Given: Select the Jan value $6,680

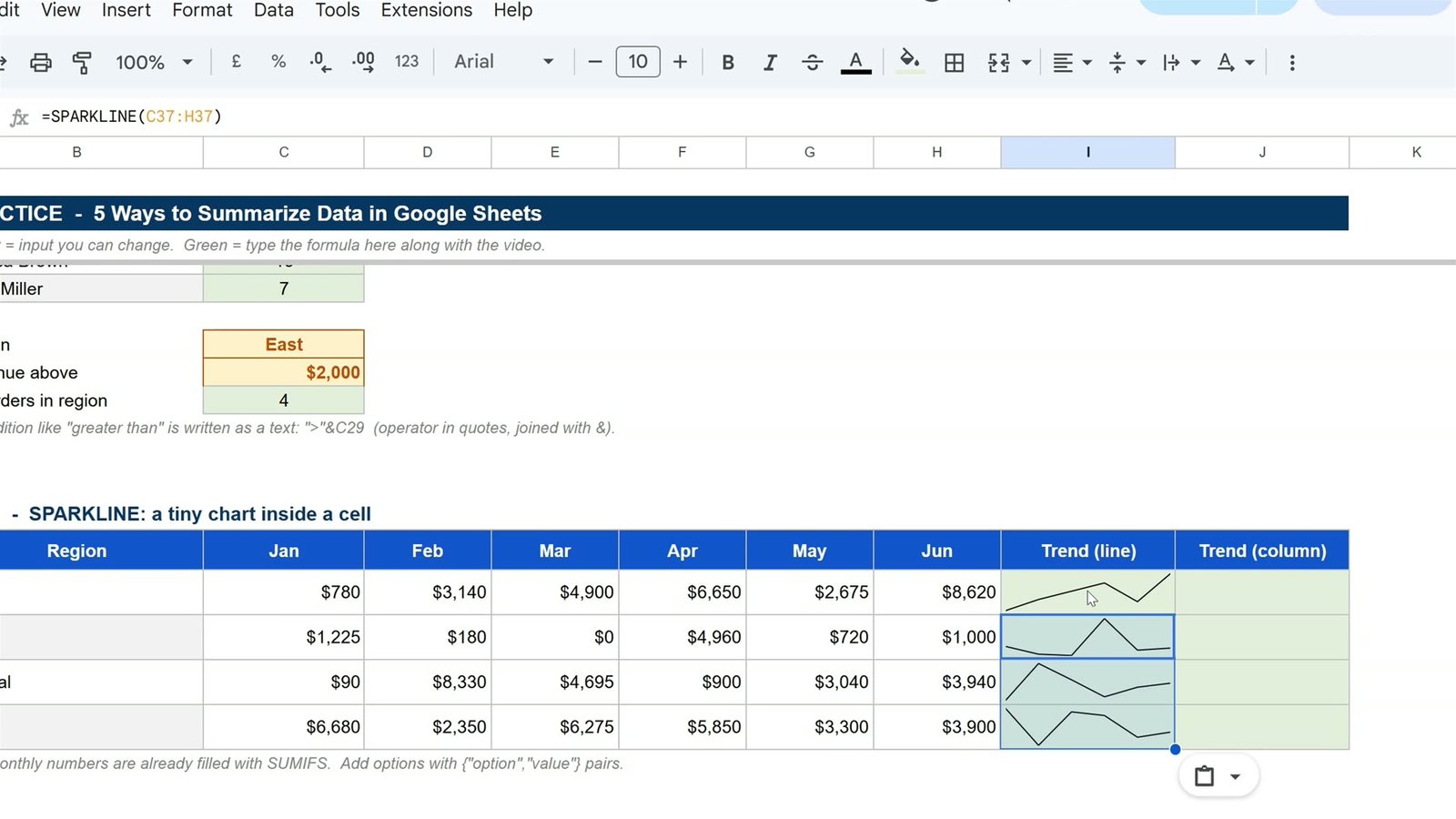Looking at the screenshot, I should [x=284, y=727].
